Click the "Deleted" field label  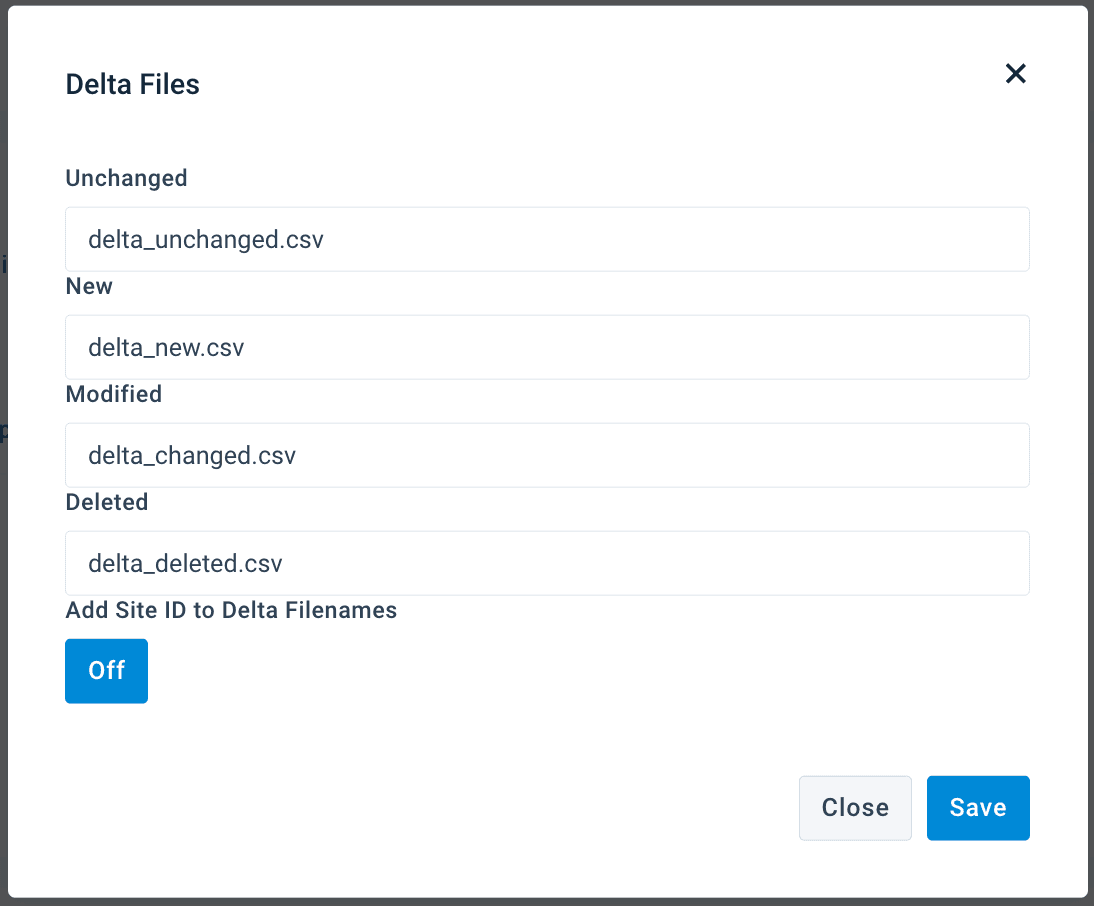(x=106, y=502)
